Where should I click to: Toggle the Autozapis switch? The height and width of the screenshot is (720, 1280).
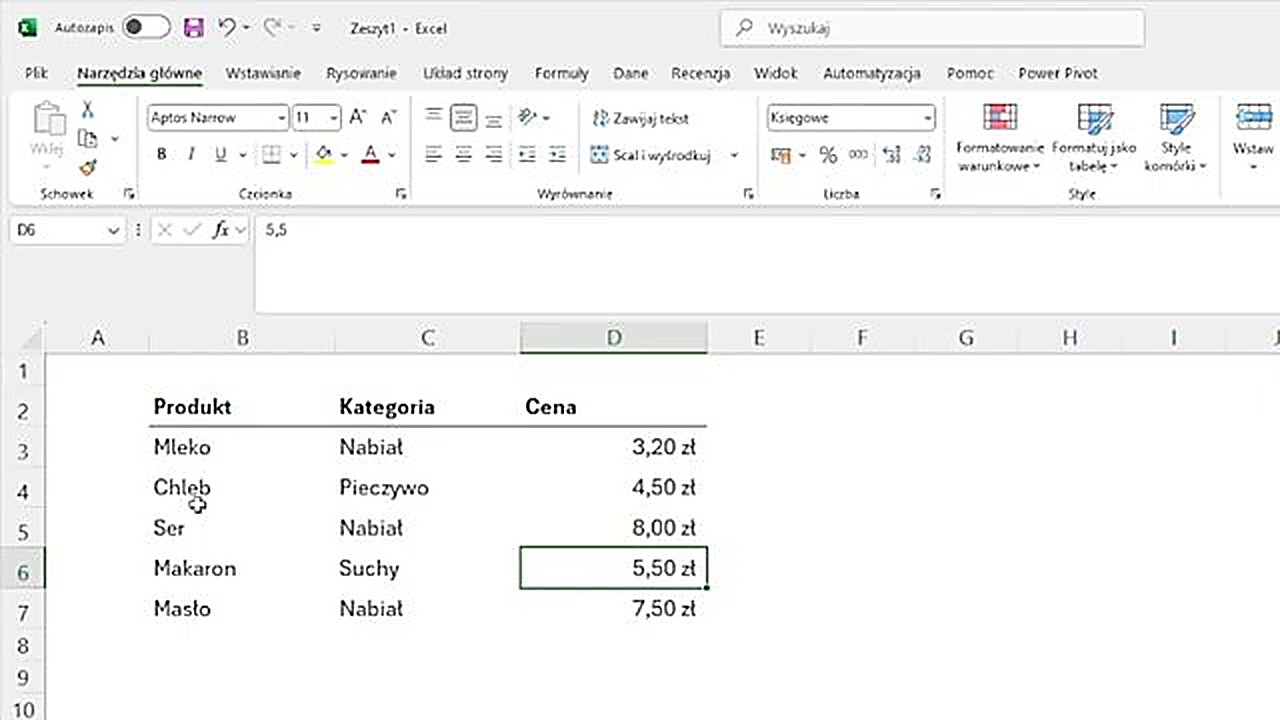tap(146, 28)
